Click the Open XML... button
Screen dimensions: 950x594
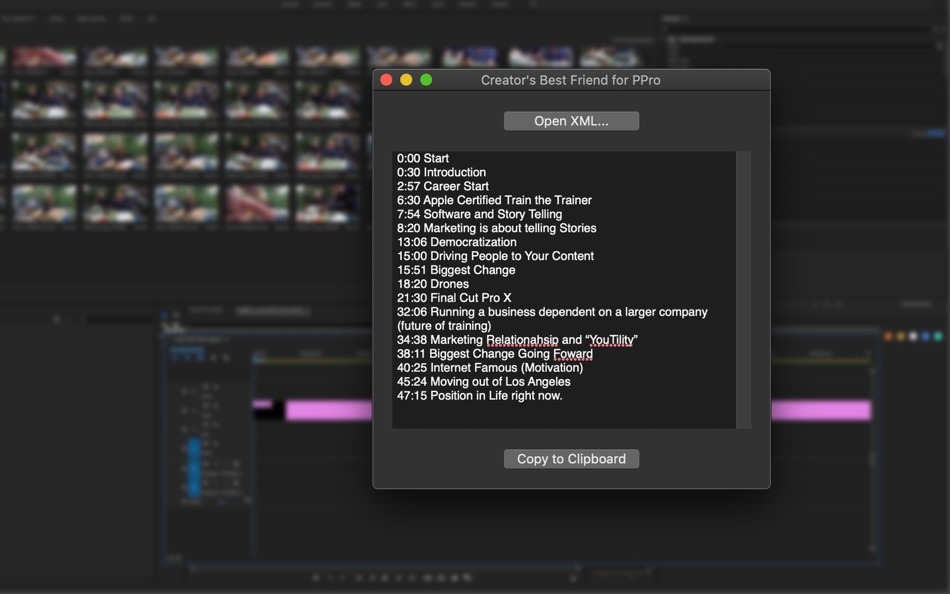(571, 121)
